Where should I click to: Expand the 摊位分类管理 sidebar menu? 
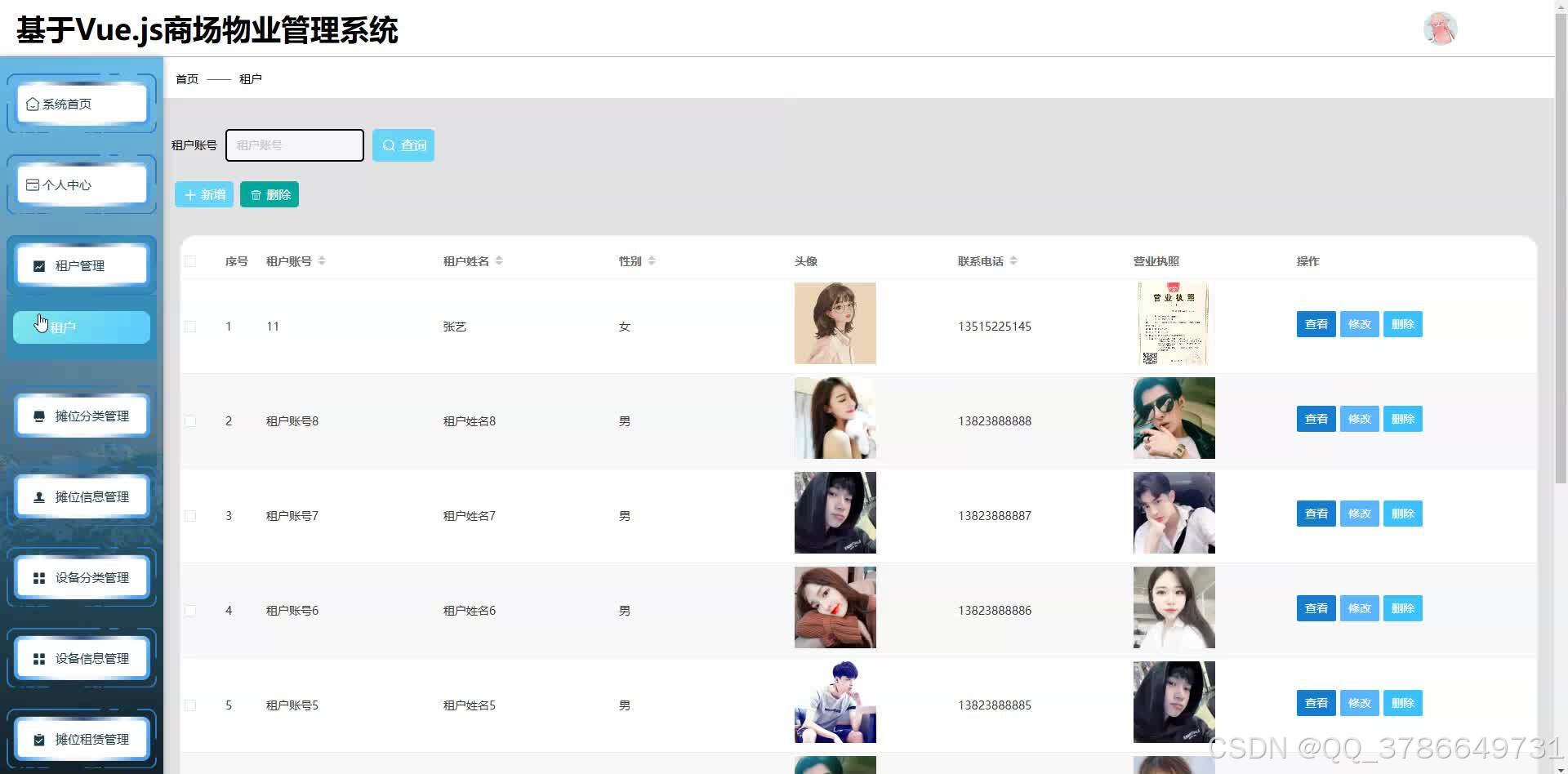[x=82, y=416]
